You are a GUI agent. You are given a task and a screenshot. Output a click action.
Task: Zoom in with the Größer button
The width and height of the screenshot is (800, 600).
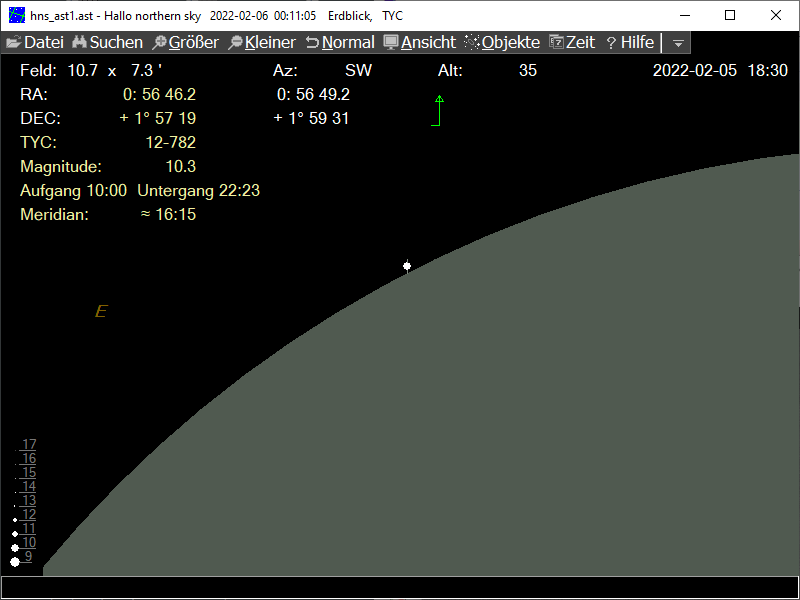coord(185,43)
